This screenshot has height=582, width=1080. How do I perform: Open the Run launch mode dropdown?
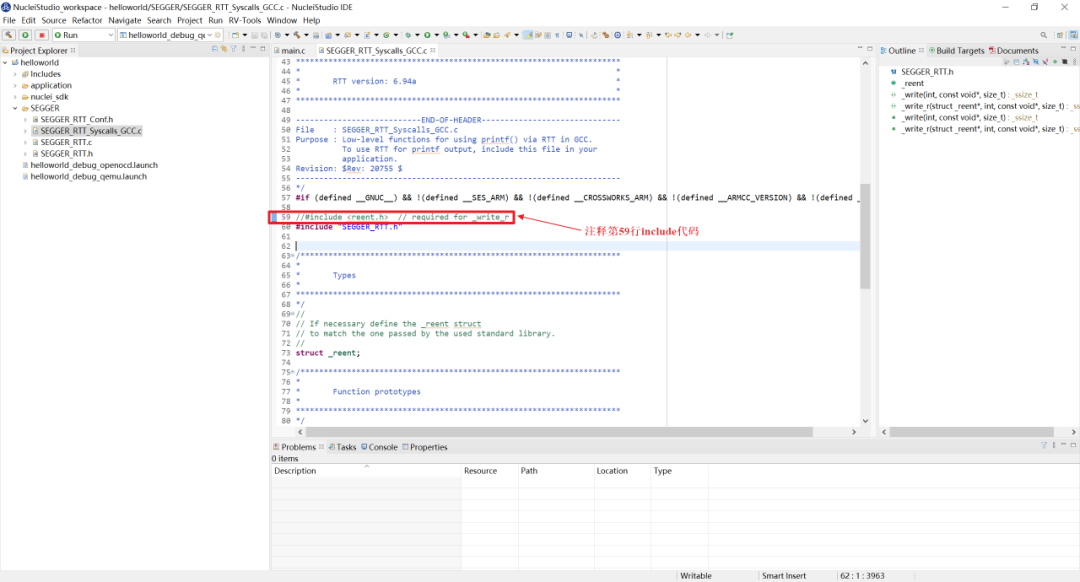coord(110,35)
